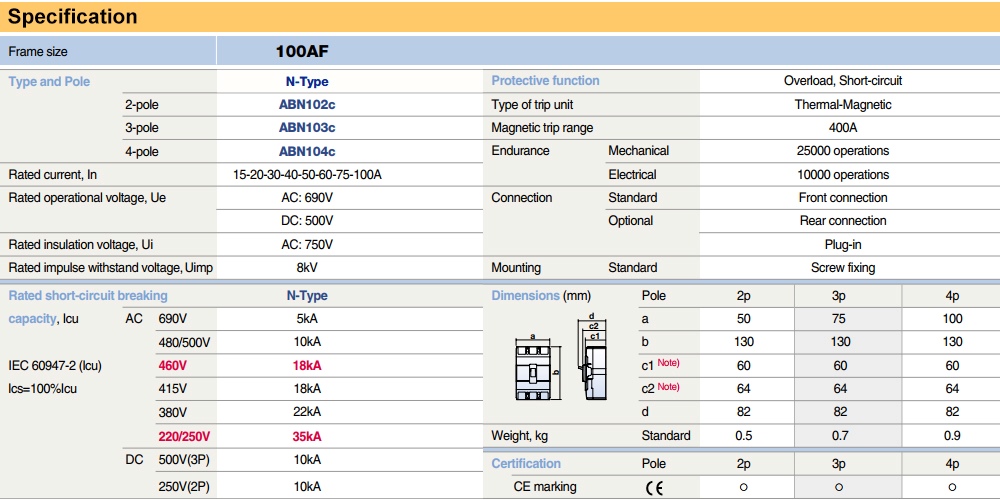Click the Front connection value
This screenshot has height=500, width=1000.
(842, 198)
